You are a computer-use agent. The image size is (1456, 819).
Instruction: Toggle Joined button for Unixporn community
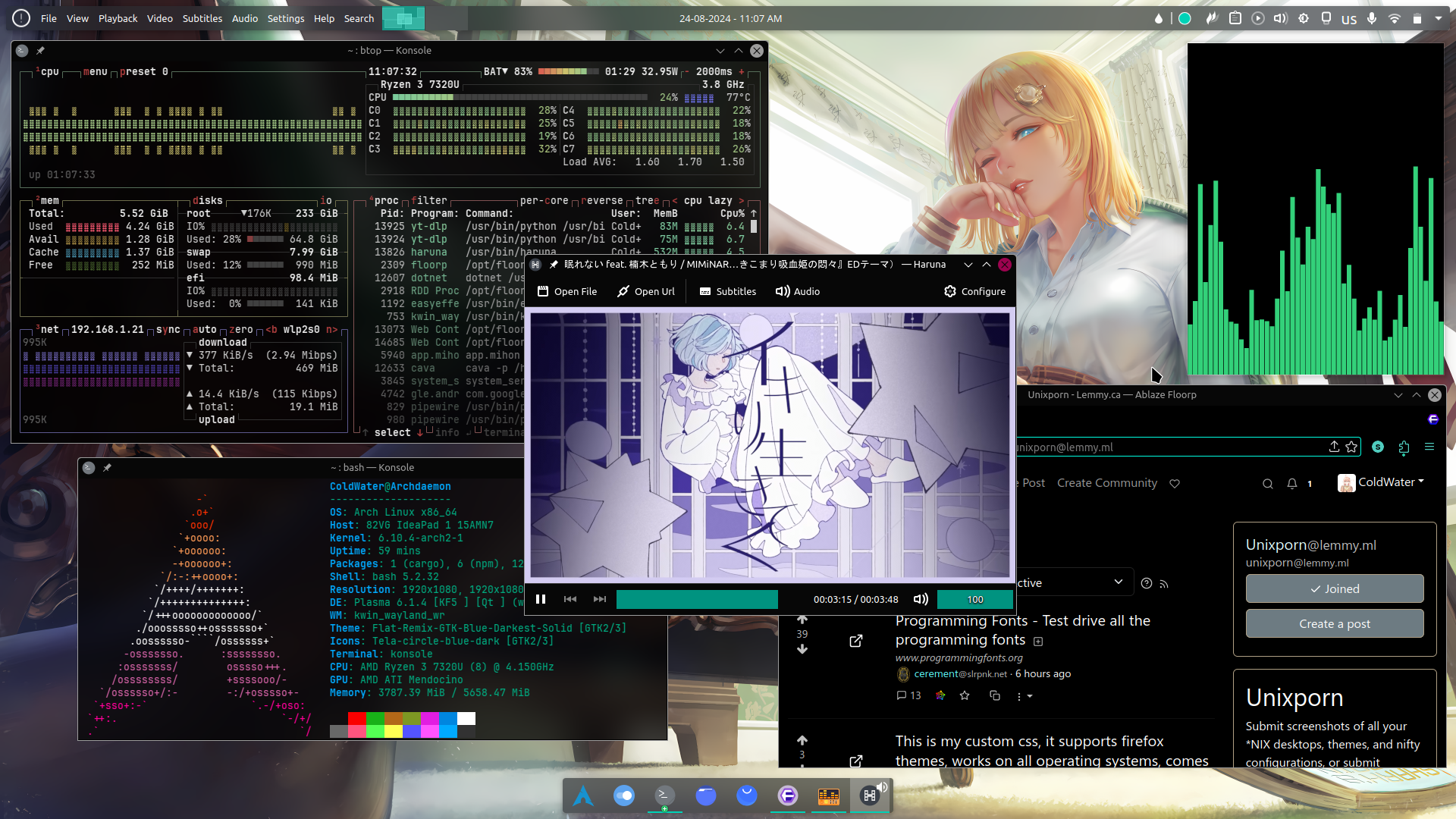[x=1335, y=588]
